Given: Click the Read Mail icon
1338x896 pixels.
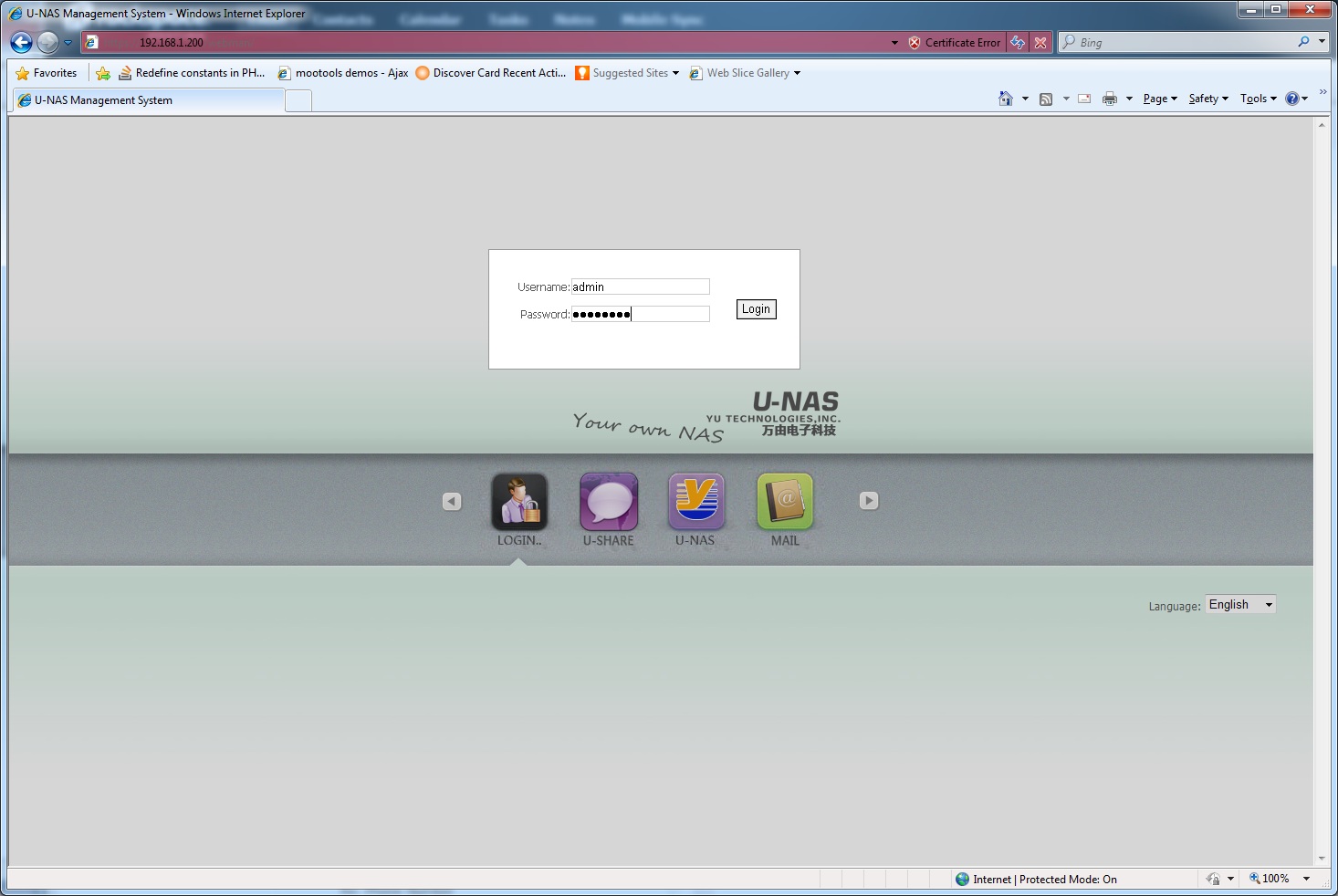Looking at the screenshot, I should (x=1084, y=99).
